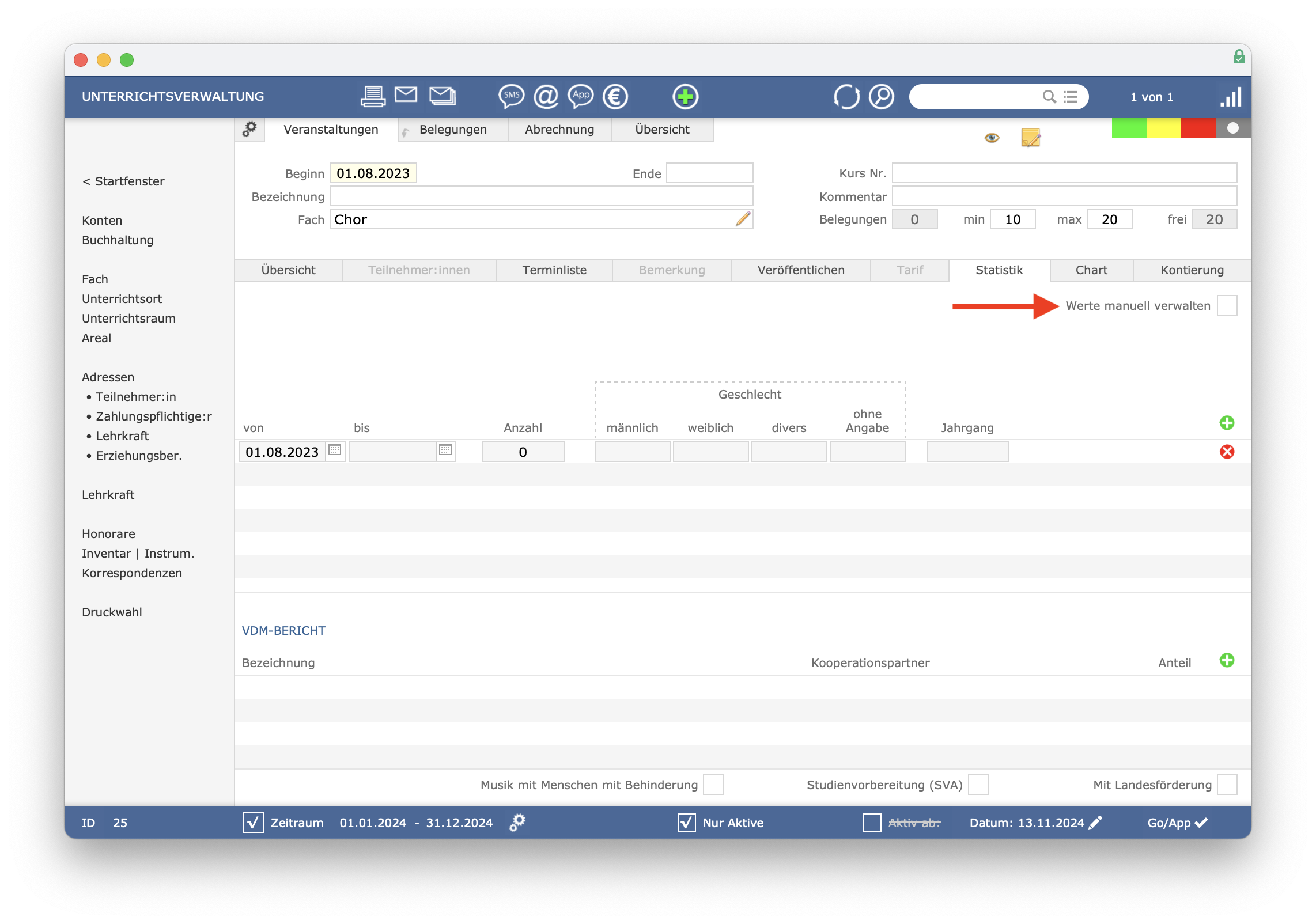The height and width of the screenshot is (924, 1316).
Task: Switch to the Veröffentlichen tab
Action: click(799, 270)
